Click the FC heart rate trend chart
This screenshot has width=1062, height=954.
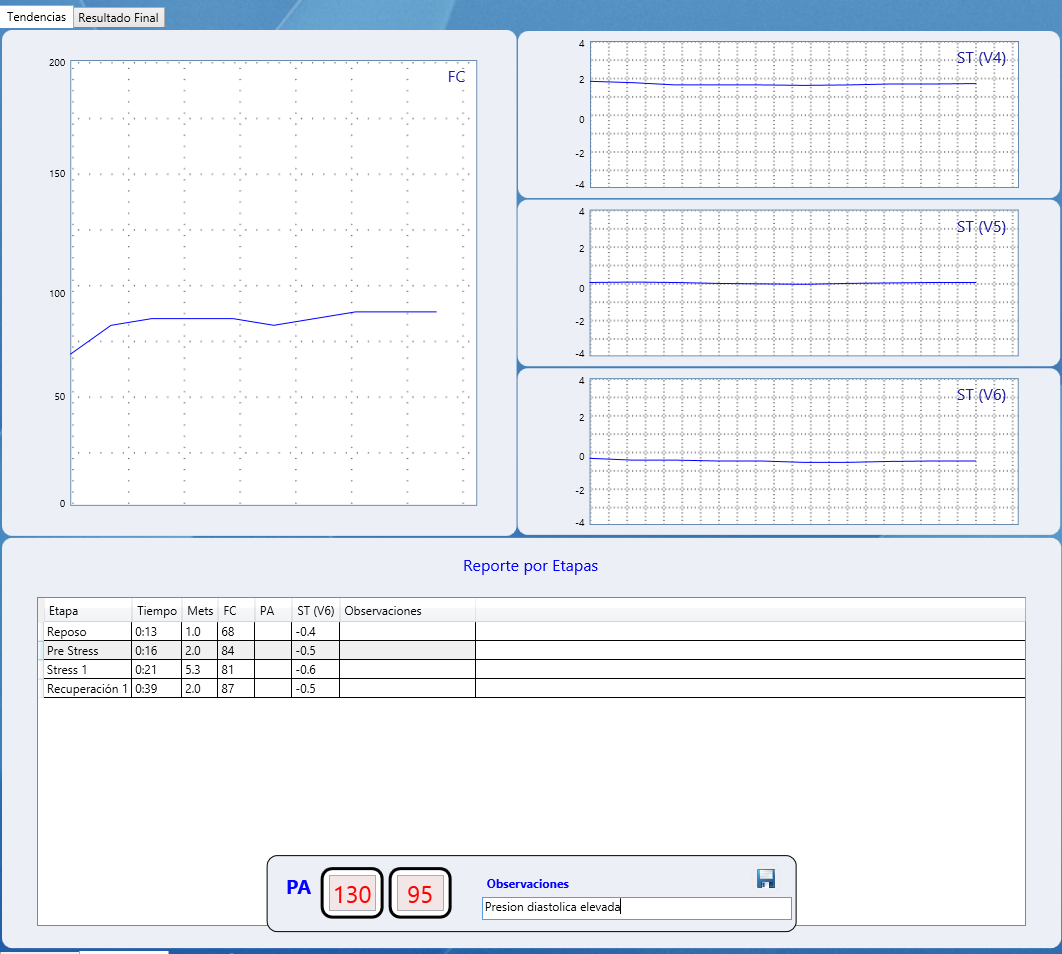point(273,283)
